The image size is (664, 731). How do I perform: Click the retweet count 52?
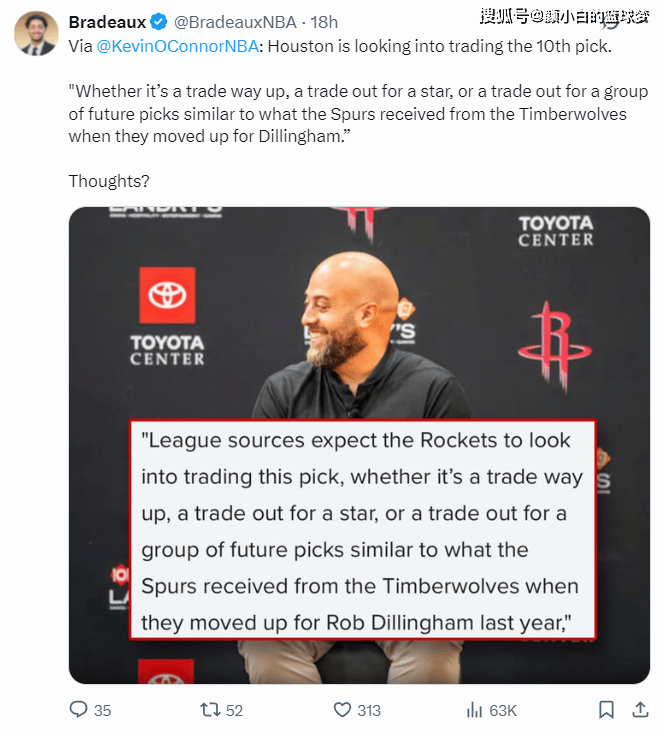(x=235, y=710)
